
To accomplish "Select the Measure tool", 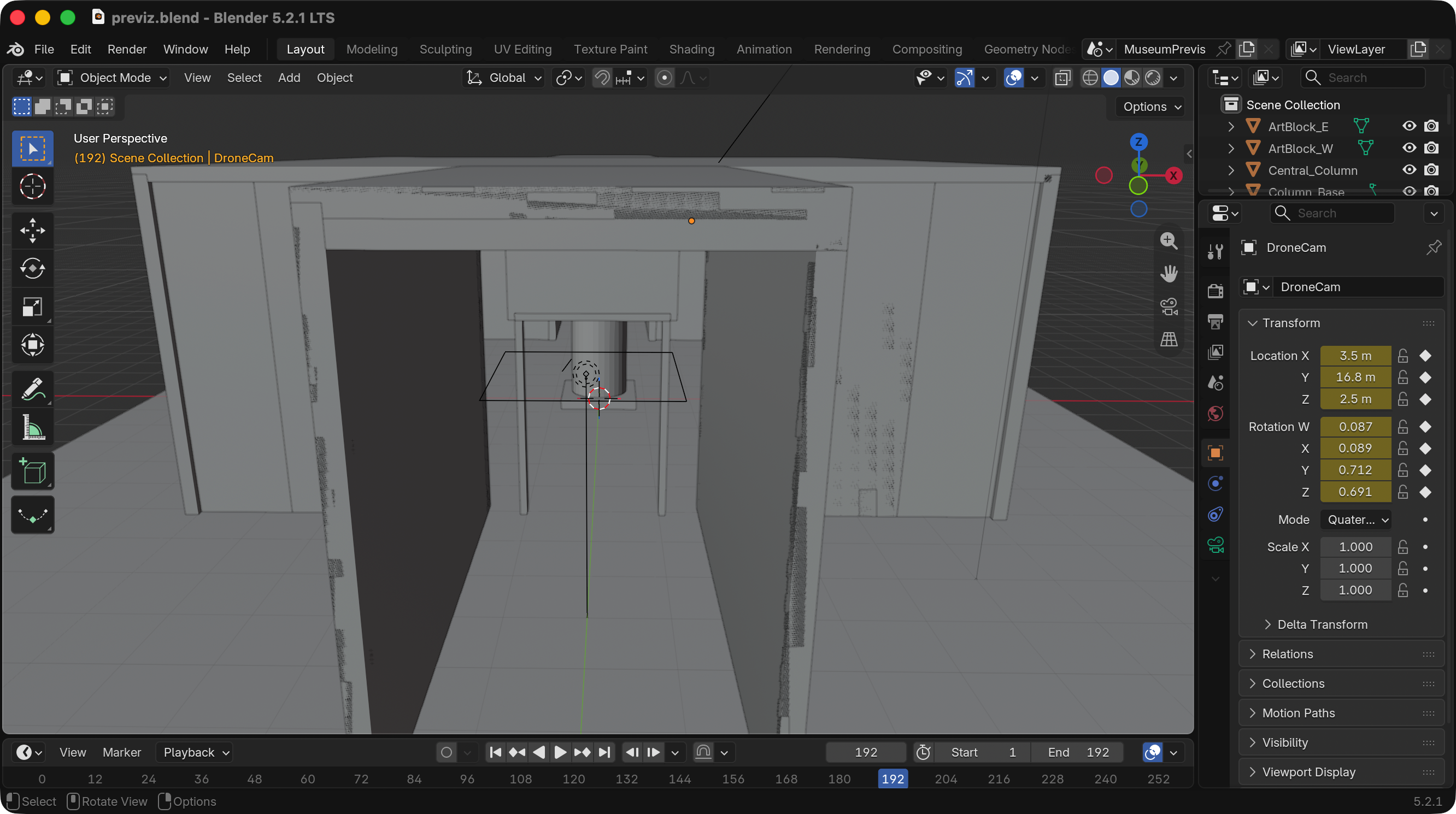I will 32,427.
